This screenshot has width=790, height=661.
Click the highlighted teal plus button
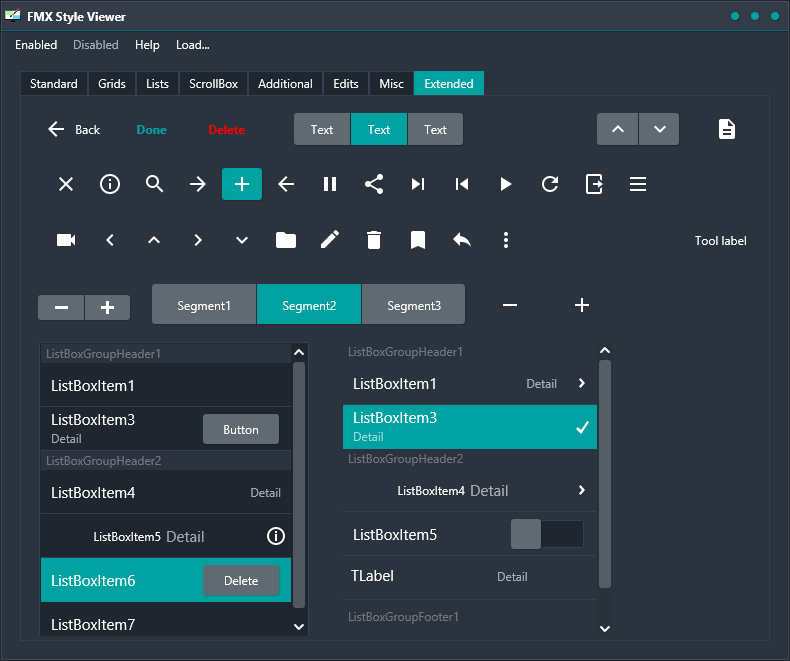[242, 184]
